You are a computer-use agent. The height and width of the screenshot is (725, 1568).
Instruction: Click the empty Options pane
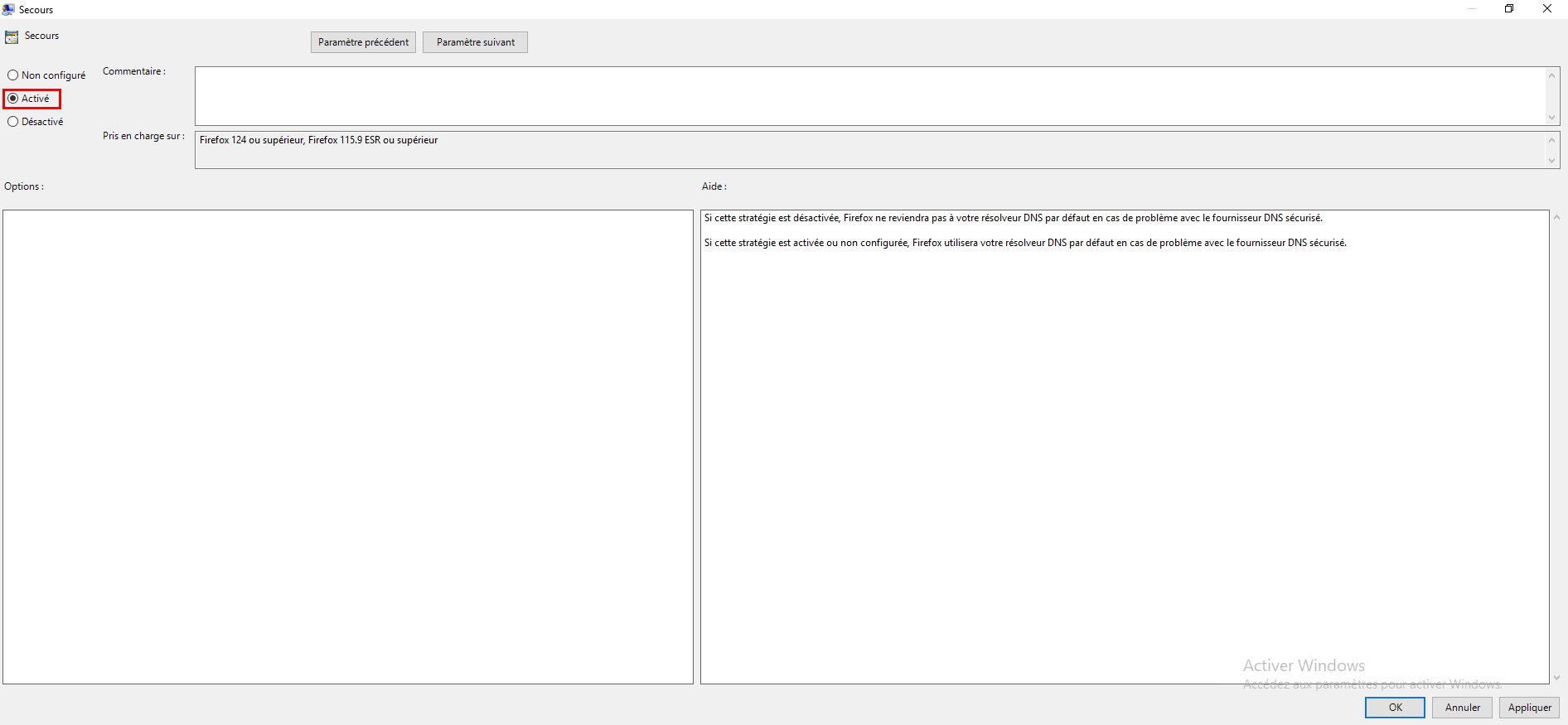point(348,447)
